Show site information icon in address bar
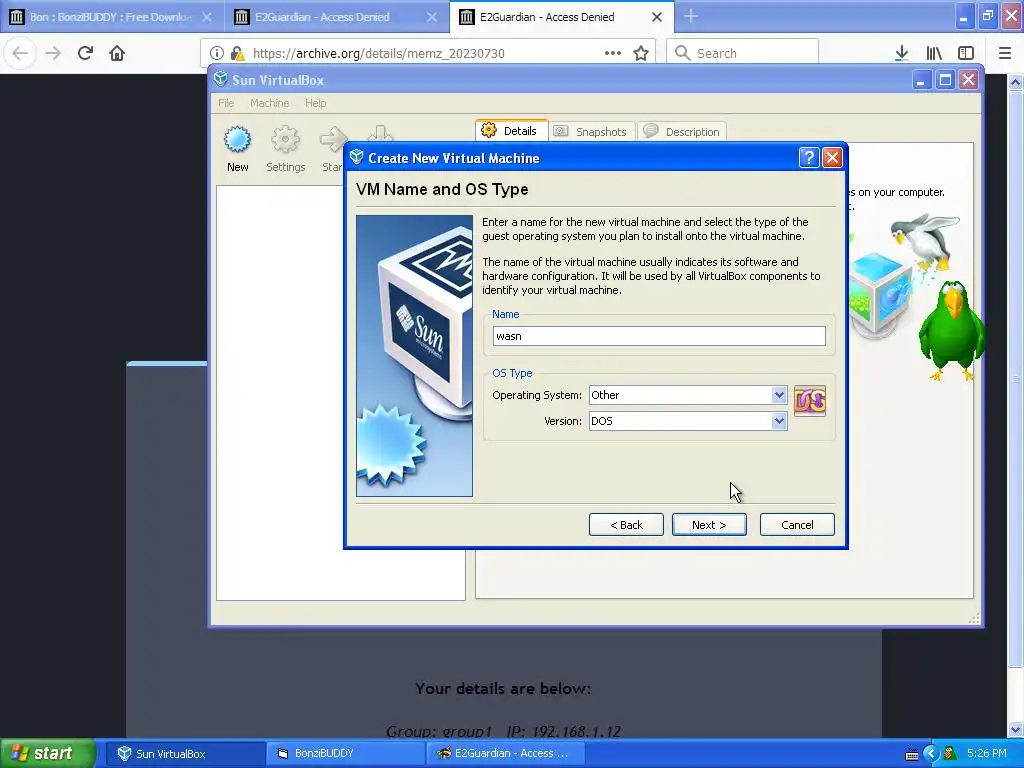The width and height of the screenshot is (1024, 768). click(217, 53)
